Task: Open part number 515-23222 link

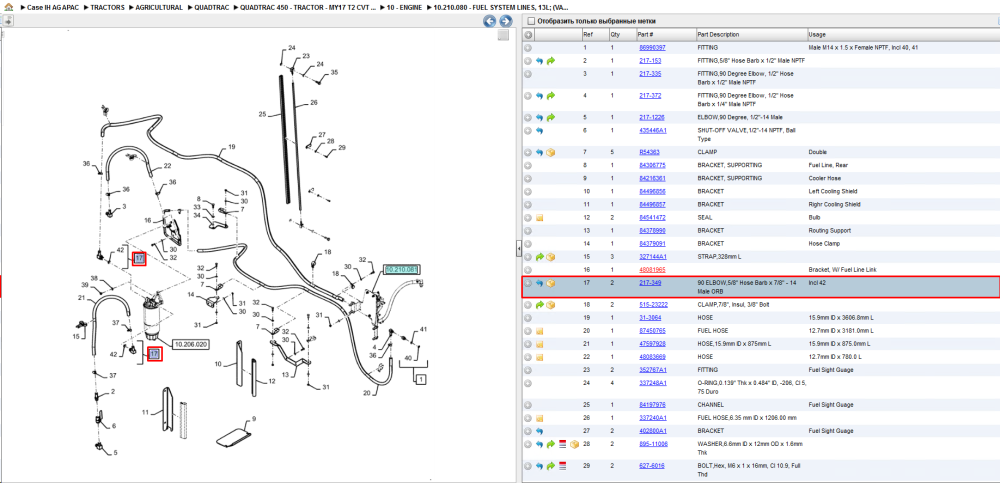Action: pyautogui.click(x=653, y=304)
